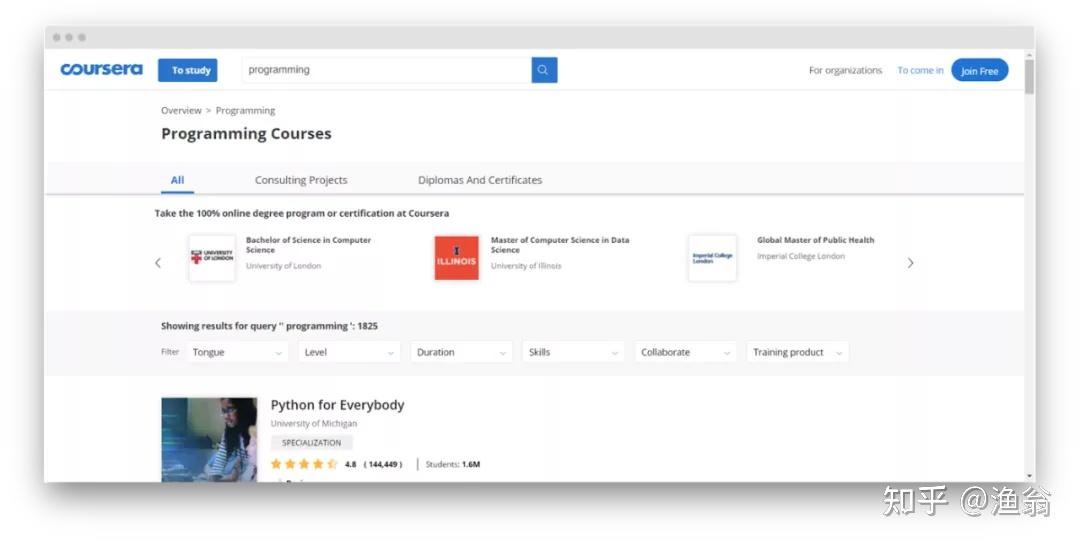Click the SPECIALIZATION badge
The height and width of the screenshot is (546, 1080).
coord(311,443)
